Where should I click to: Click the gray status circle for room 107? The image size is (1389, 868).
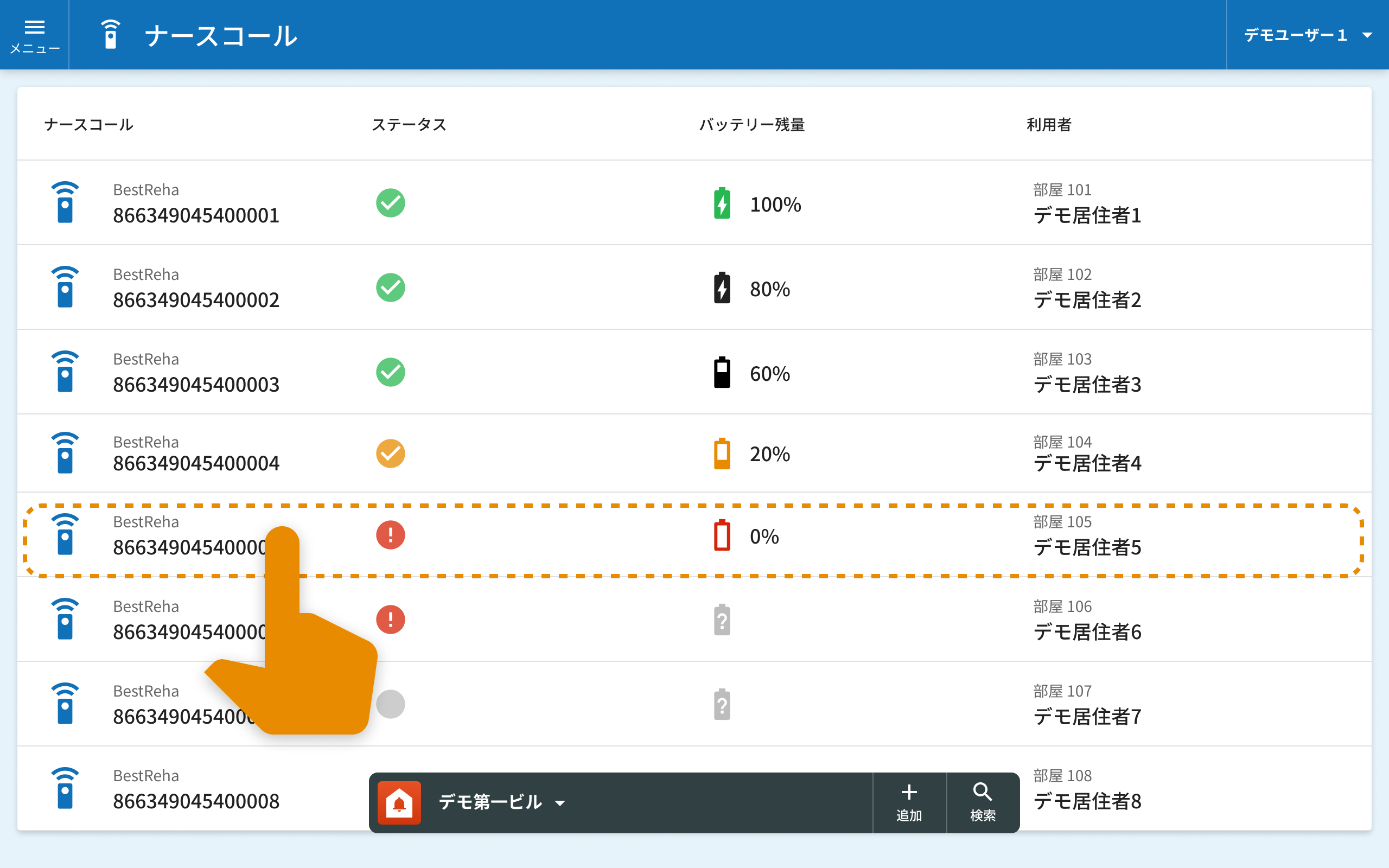[x=391, y=704]
